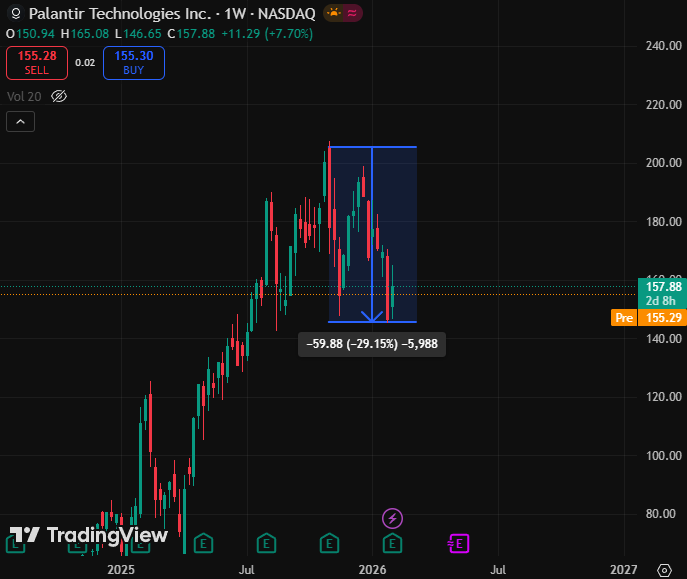Open the purple upcoming earnings marker
This screenshot has width=687, height=579.
pyautogui.click(x=458, y=544)
